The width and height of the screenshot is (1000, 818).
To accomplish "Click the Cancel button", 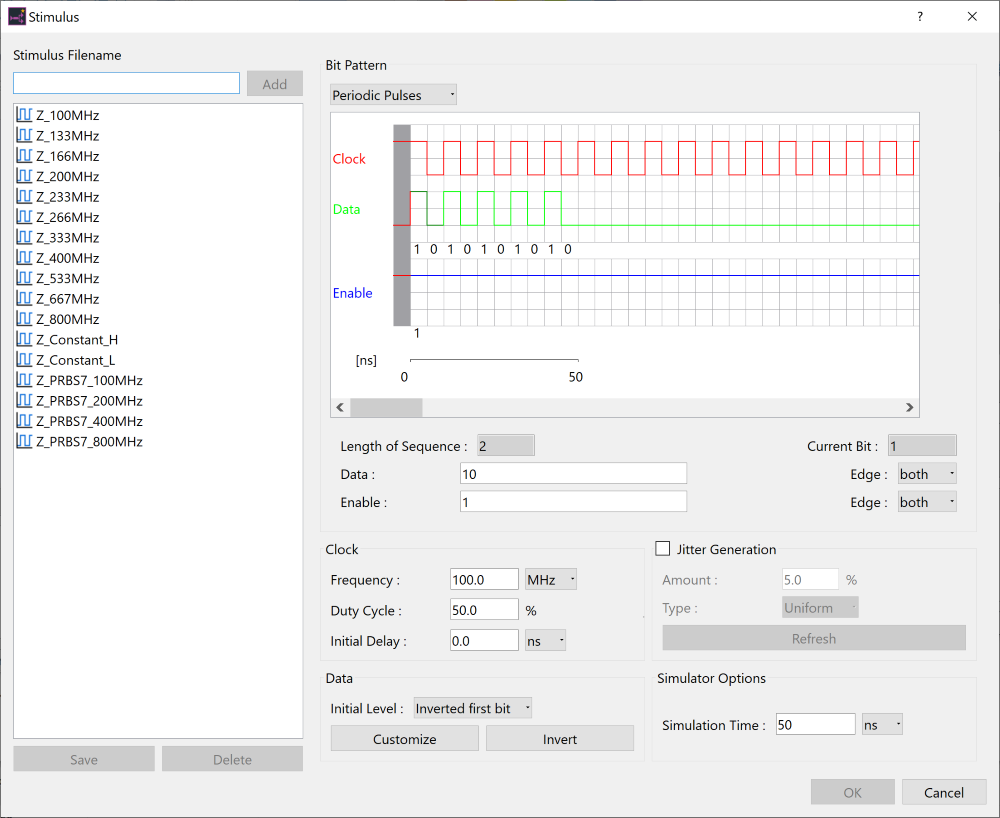I will pos(943,793).
